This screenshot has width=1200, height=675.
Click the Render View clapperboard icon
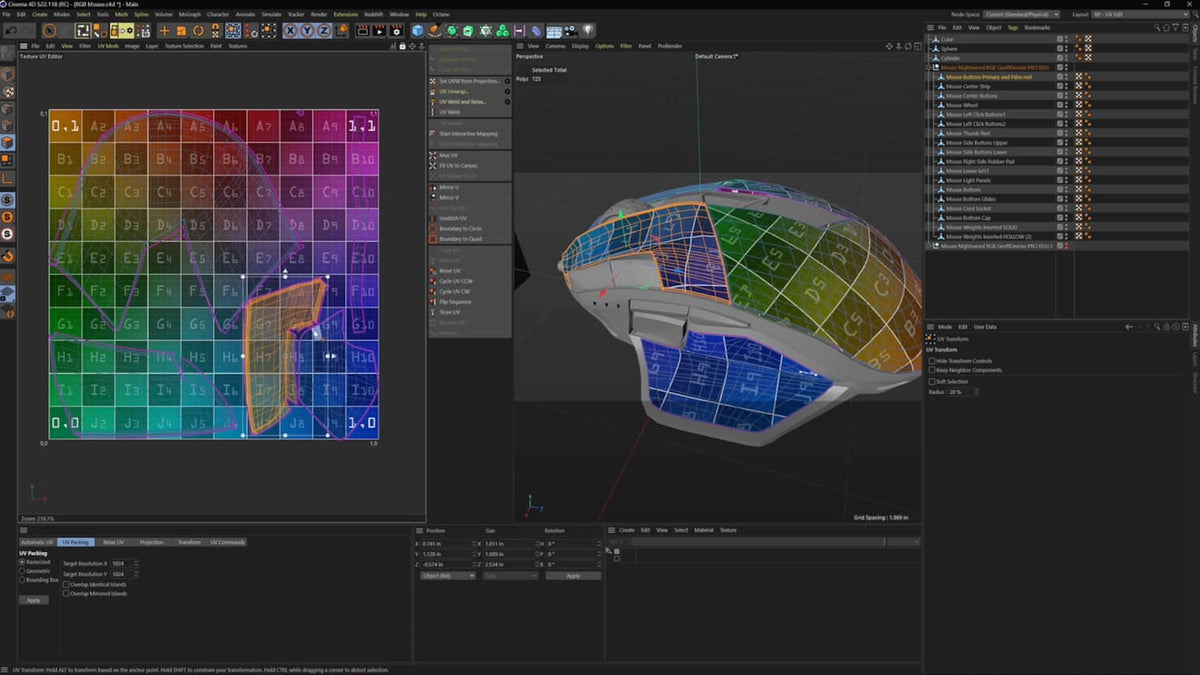click(x=361, y=30)
